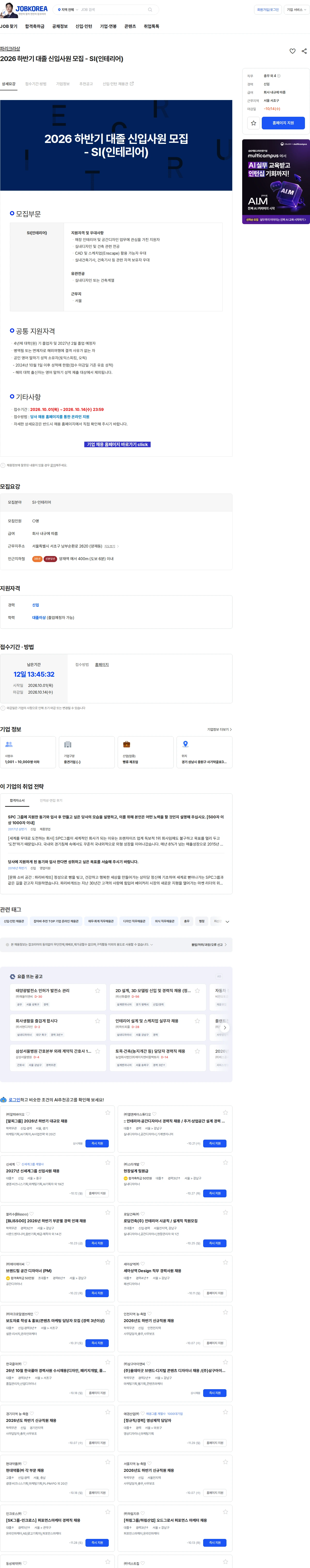Click the 회원가입/로그인 button

(x=268, y=10)
